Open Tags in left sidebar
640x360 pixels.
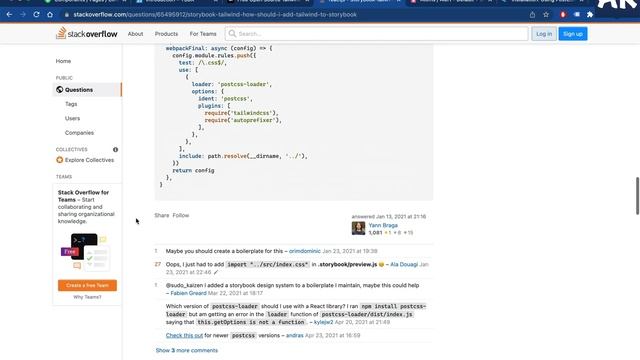(71, 104)
